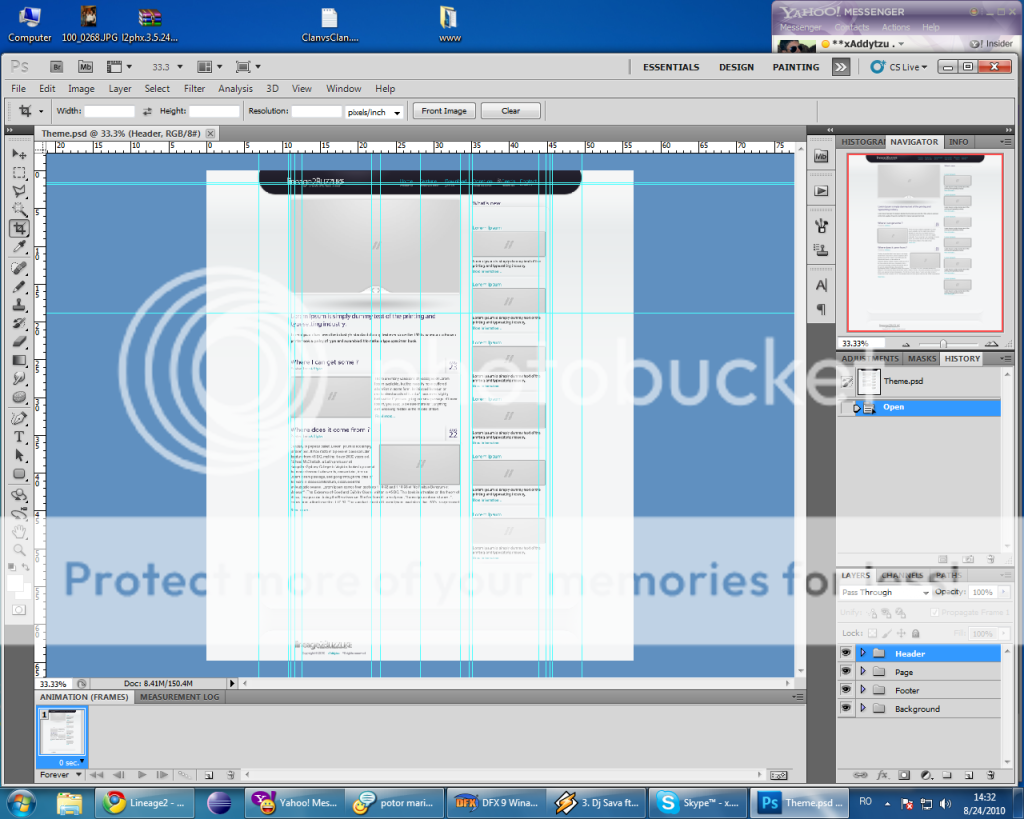Viewport: 1024px width, 819px height.
Task: Toggle visibility of the Footer group
Action: coord(846,690)
